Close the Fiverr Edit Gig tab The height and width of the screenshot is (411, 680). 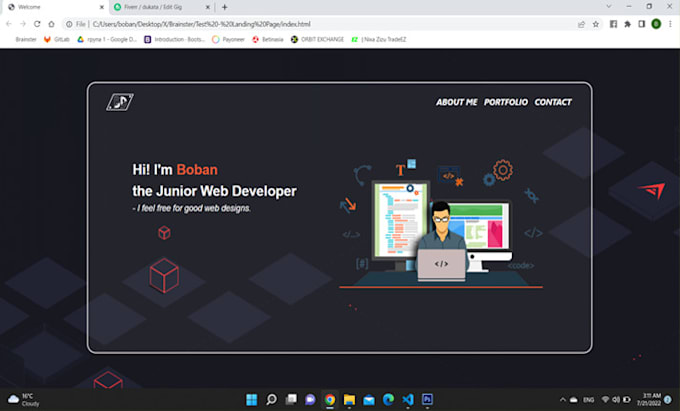coord(208,7)
